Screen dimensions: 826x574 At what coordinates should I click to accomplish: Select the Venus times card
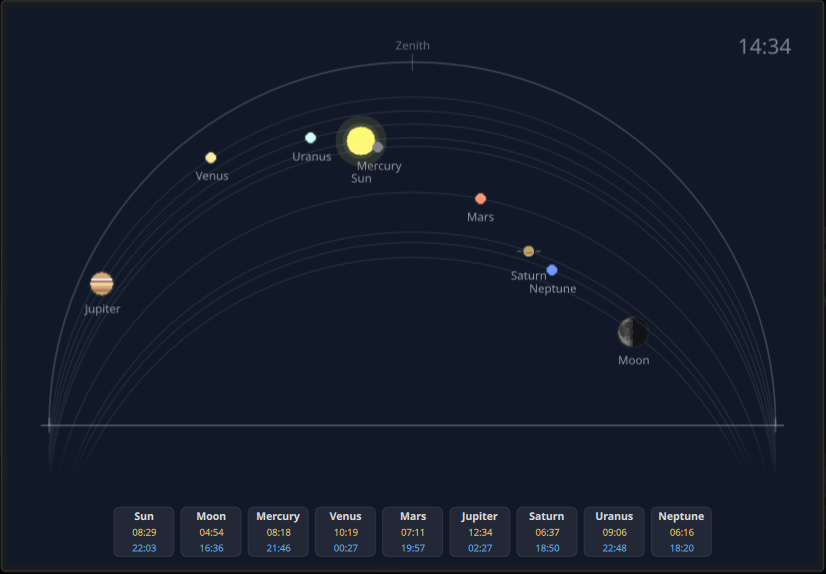point(346,532)
